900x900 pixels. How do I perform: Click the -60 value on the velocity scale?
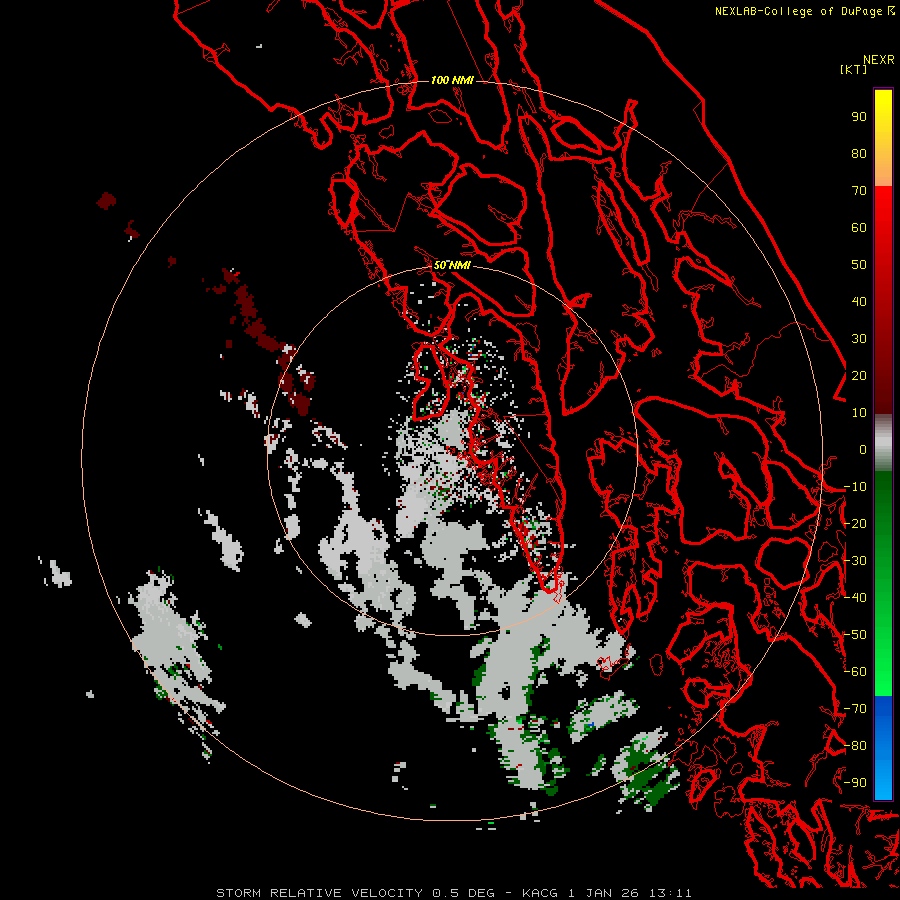pyautogui.click(x=855, y=672)
